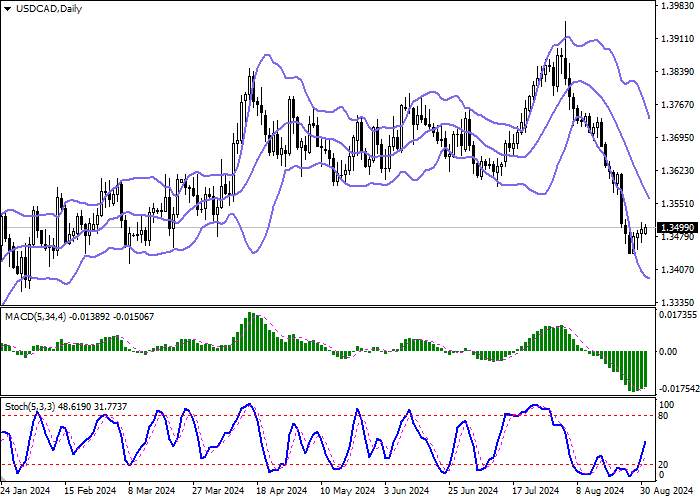Select the price scale value 1.36230
This screenshot has height=500, width=700.
coord(679,171)
